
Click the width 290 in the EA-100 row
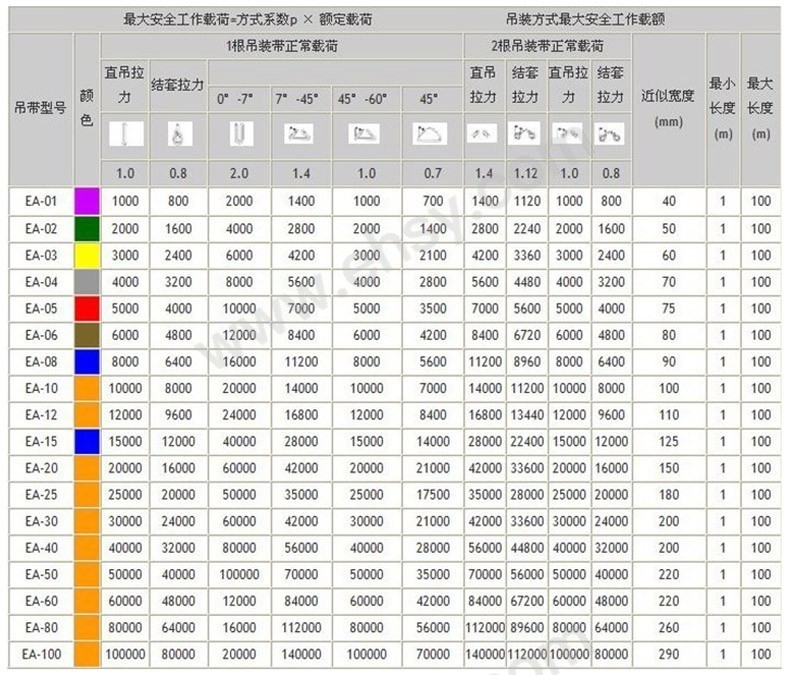(x=669, y=654)
